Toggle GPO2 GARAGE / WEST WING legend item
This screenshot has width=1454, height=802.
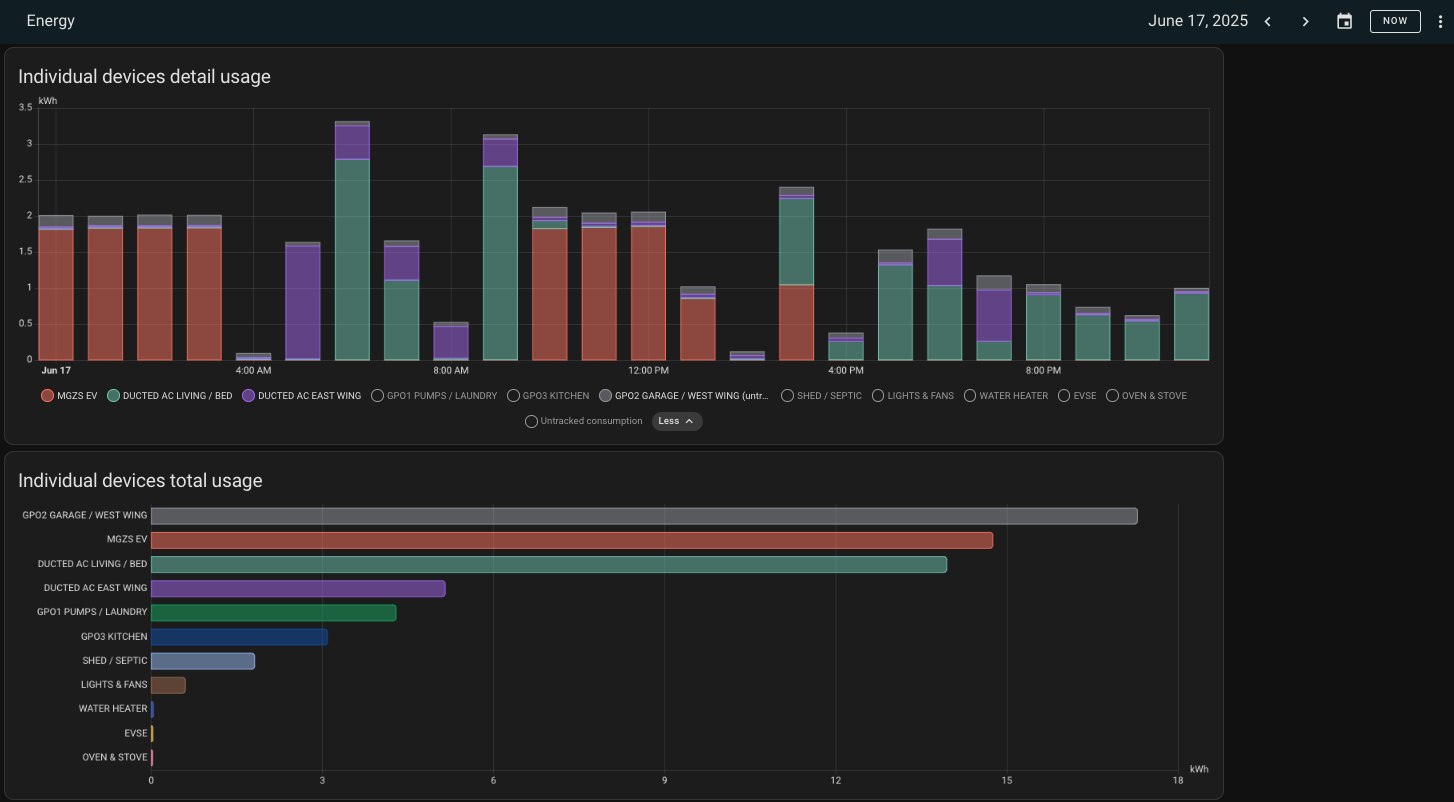pos(685,396)
